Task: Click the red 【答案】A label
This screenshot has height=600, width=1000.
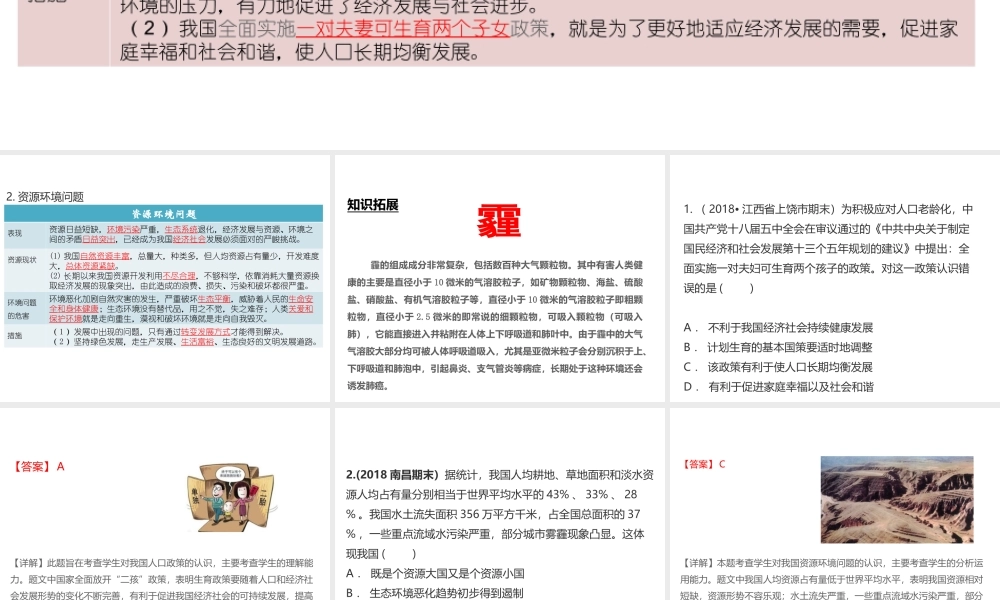Action: [x=38, y=467]
